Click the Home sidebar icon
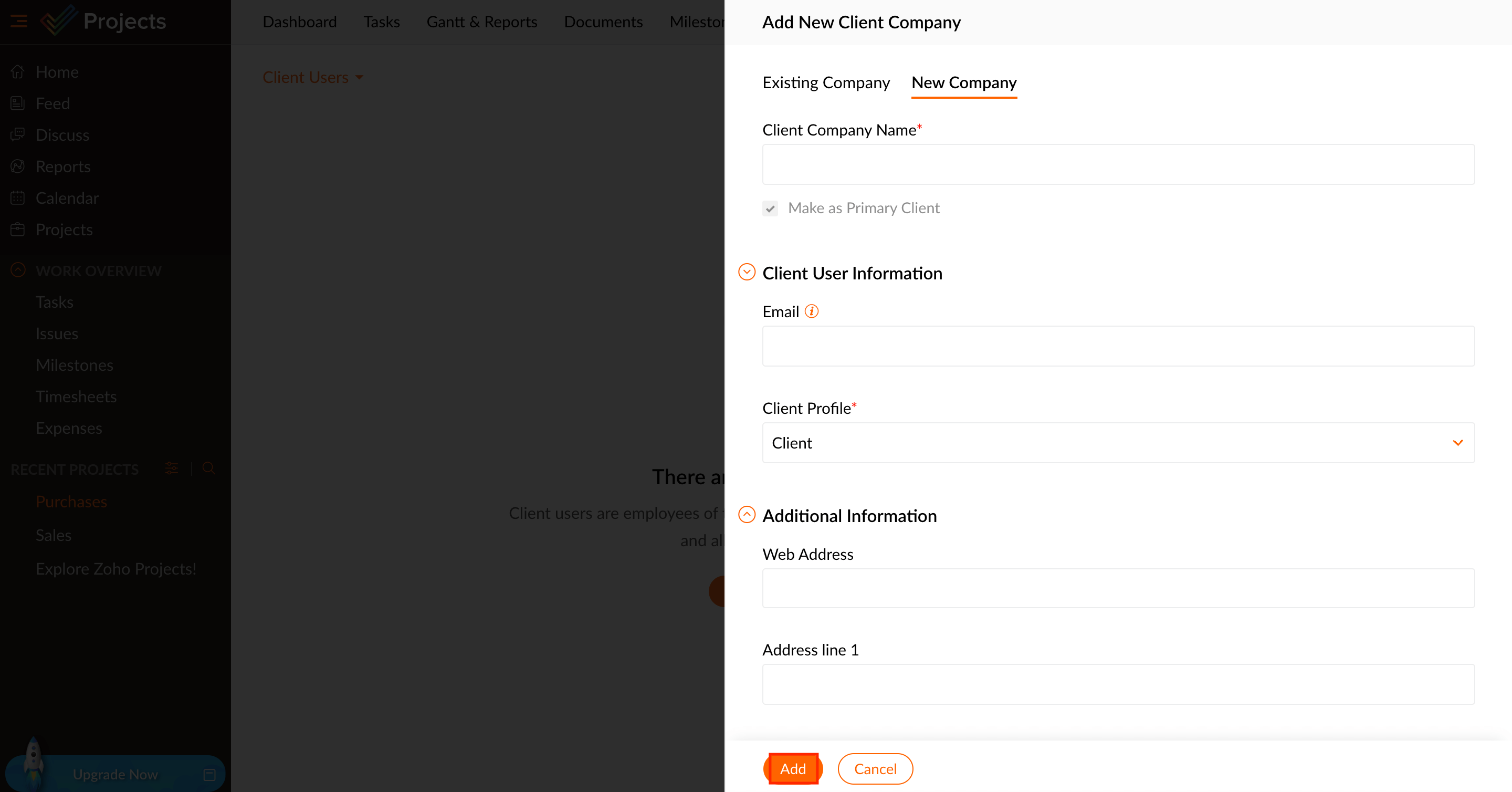The height and width of the screenshot is (792, 1512). point(18,71)
